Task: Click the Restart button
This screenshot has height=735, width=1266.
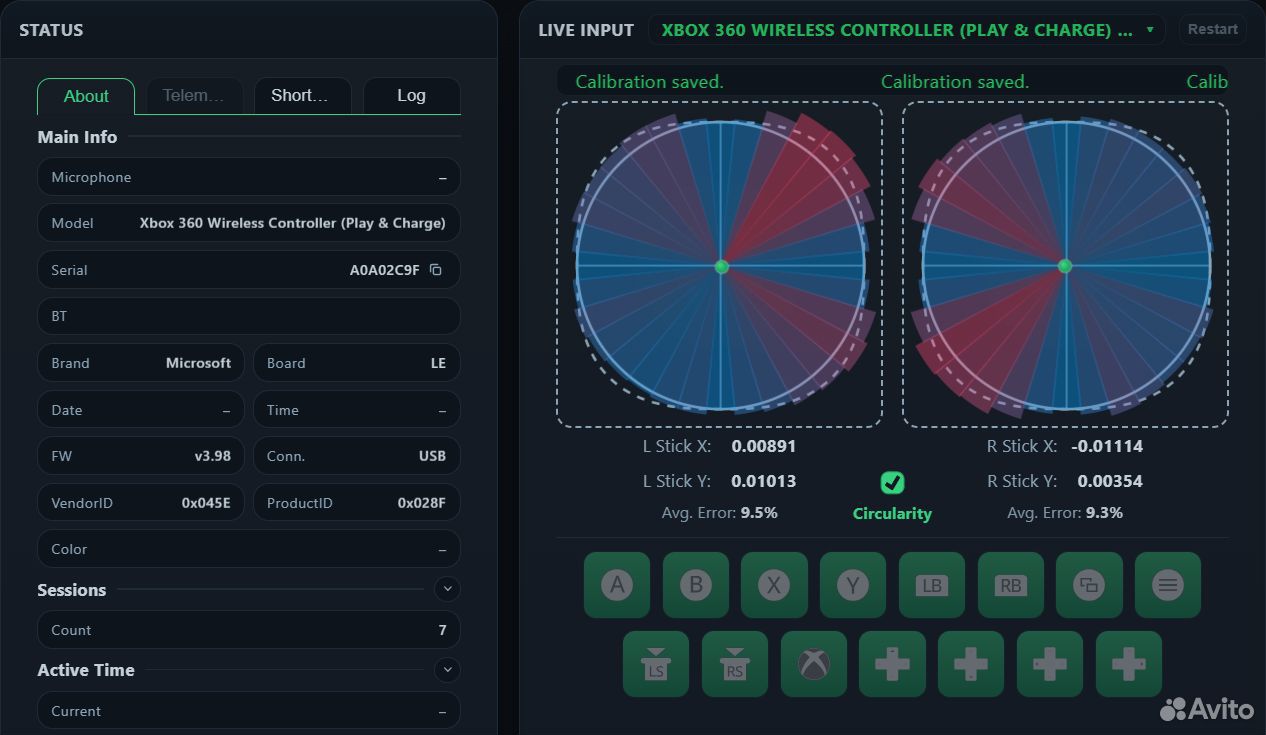Action: 1213,29
